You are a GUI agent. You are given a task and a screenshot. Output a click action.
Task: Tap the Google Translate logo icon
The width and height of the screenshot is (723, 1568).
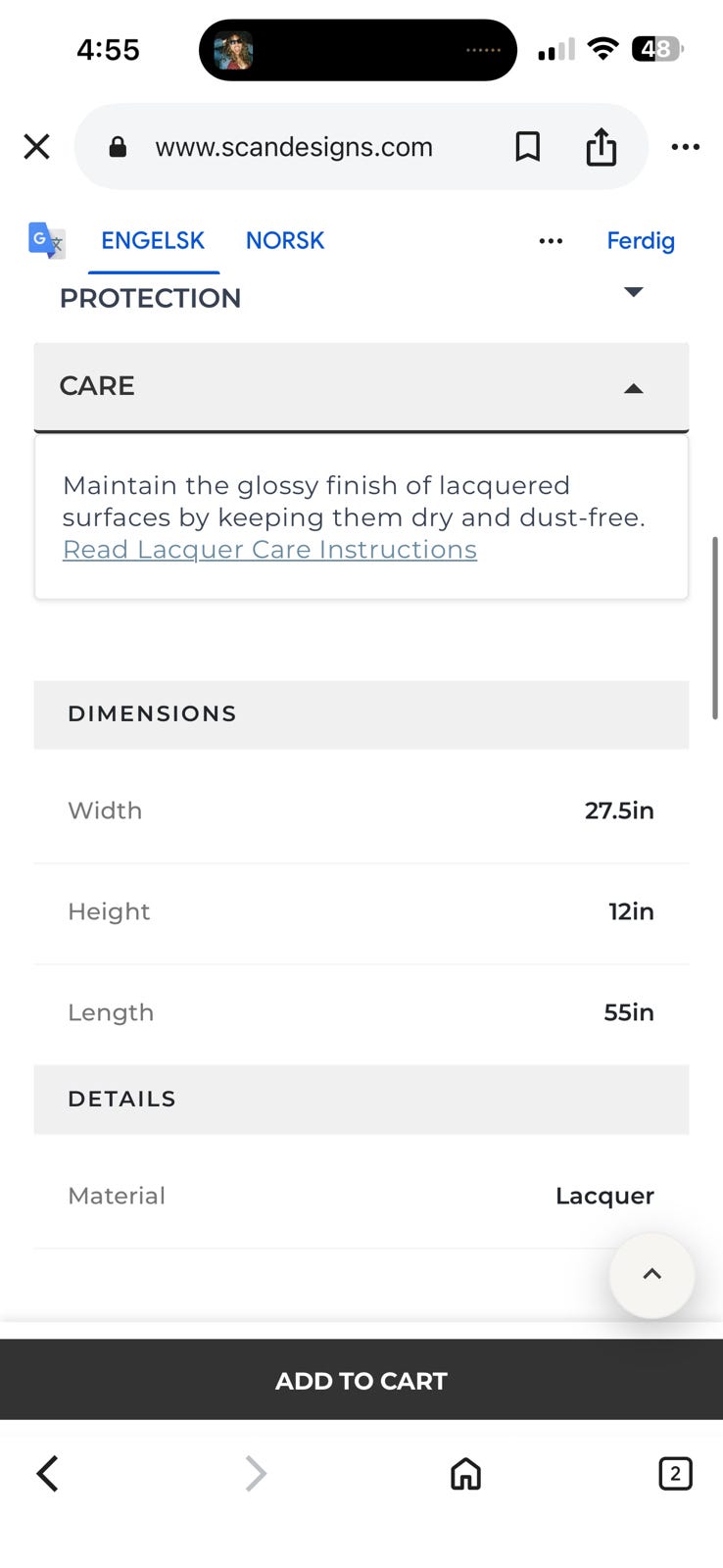[46, 240]
